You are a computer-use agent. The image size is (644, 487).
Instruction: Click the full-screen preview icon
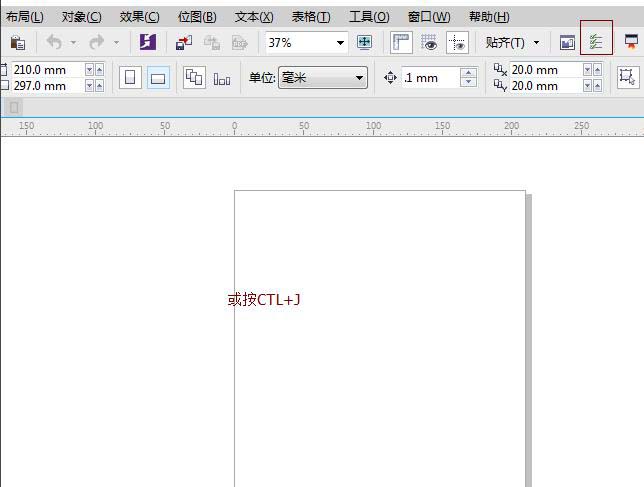364,42
